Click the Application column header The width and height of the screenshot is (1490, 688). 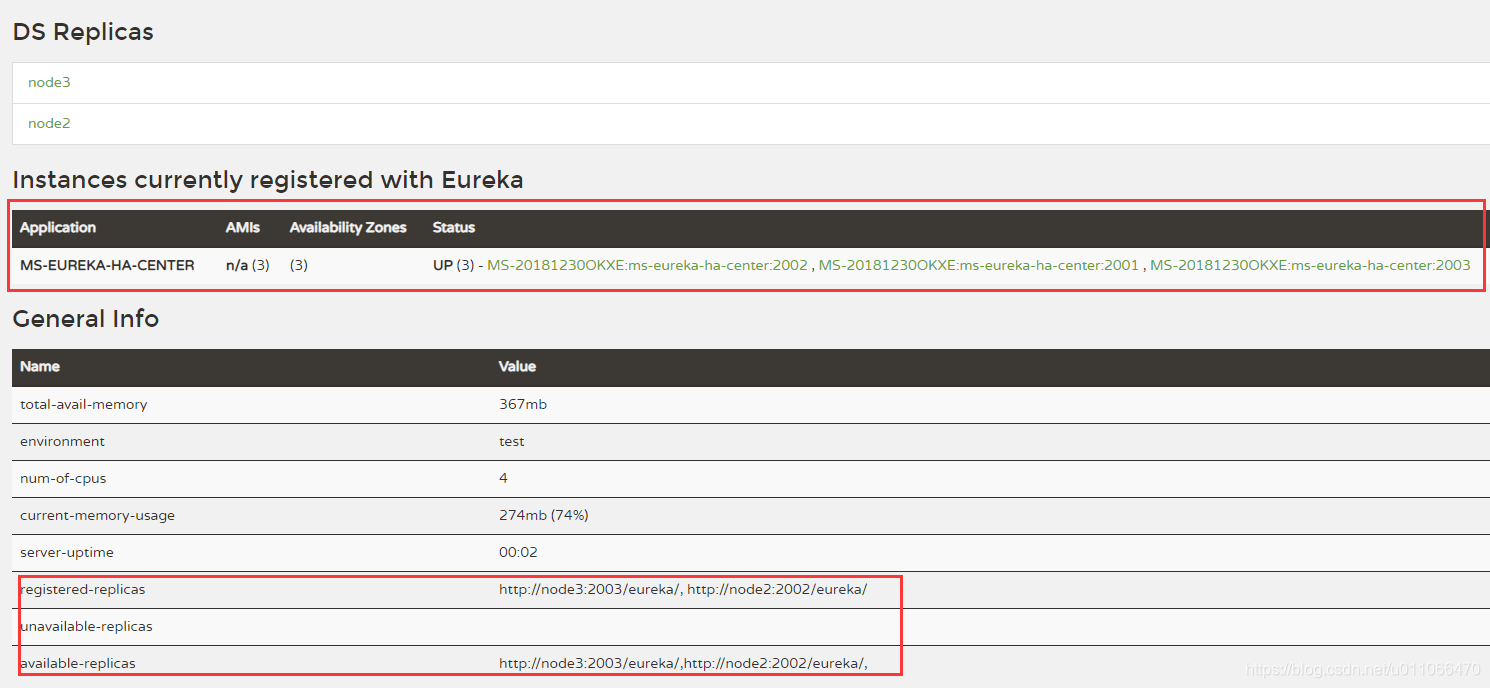[x=58, y=227]
